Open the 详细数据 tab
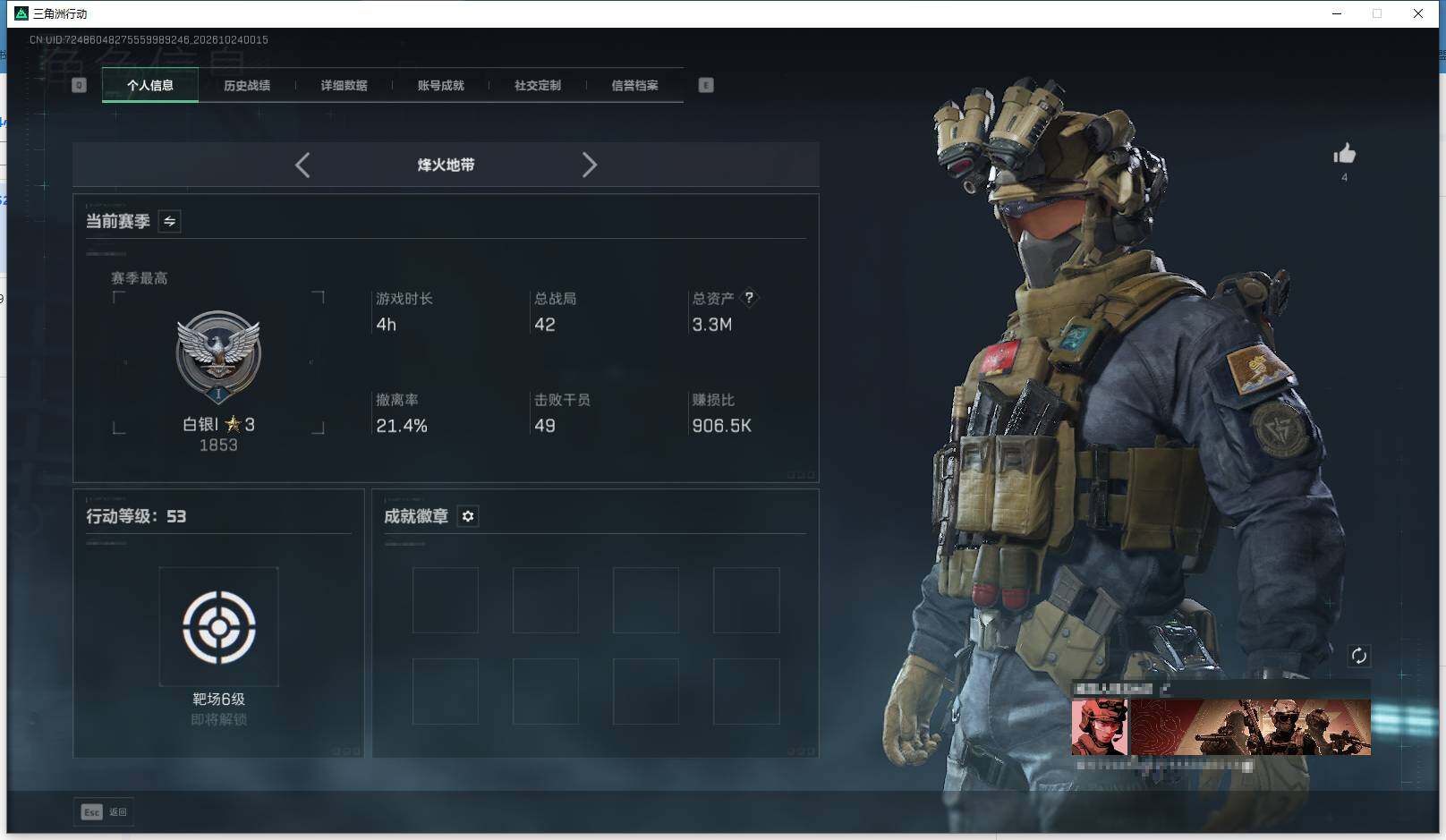The width and height of the screenshot is (1446, 840). point(344,85)
